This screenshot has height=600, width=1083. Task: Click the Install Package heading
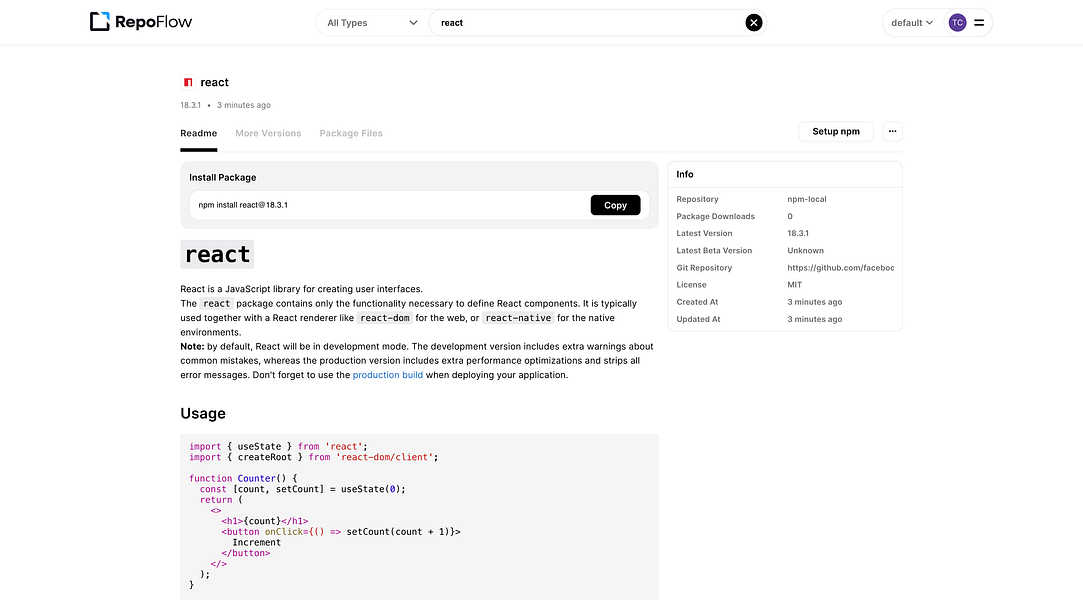click(222, 177)
